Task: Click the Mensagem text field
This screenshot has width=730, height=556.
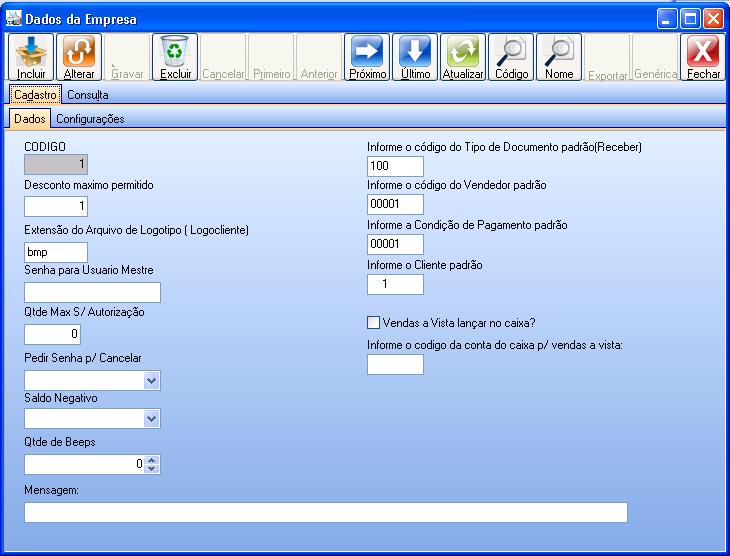Action: coord(325,513)
